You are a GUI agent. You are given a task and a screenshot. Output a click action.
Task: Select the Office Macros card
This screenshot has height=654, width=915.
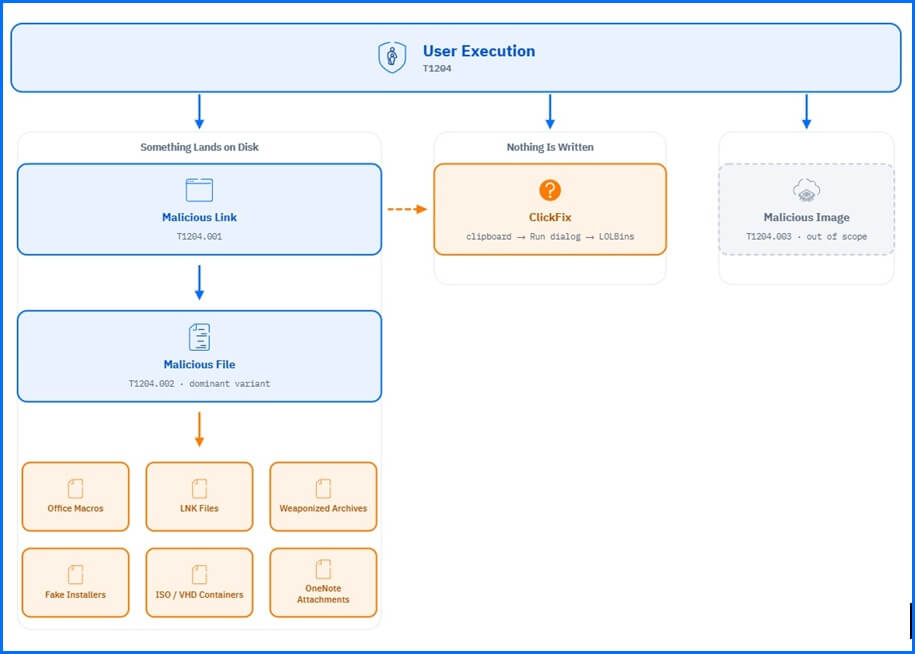click(75, 496)
